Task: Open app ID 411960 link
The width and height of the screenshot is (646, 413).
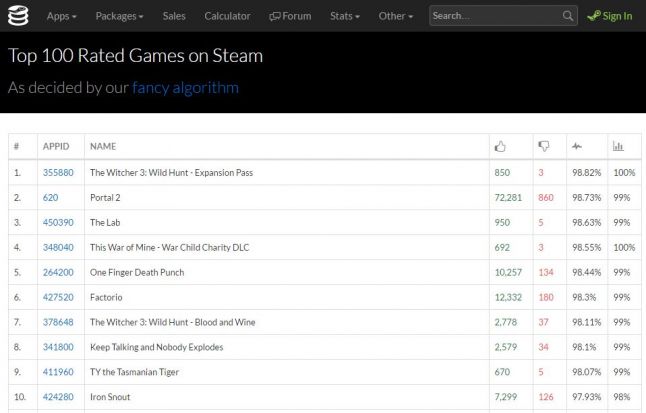Action: (x=58, y=372)
